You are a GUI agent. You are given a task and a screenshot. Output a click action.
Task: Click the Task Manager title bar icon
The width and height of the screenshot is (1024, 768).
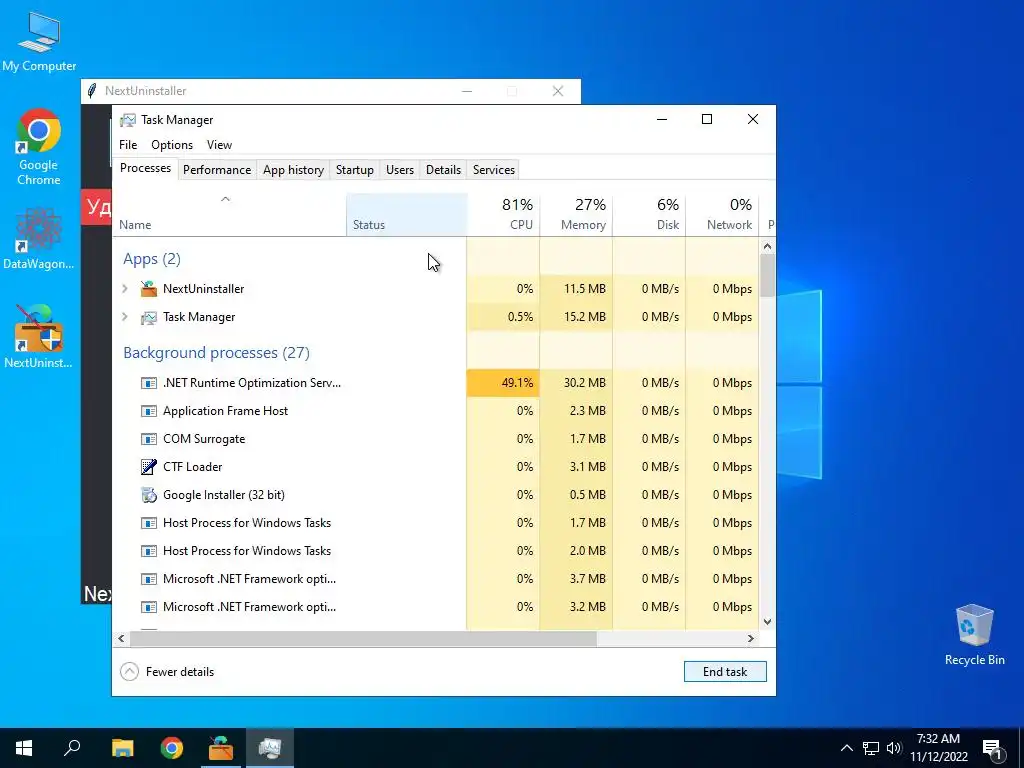[x=128, y=120]
